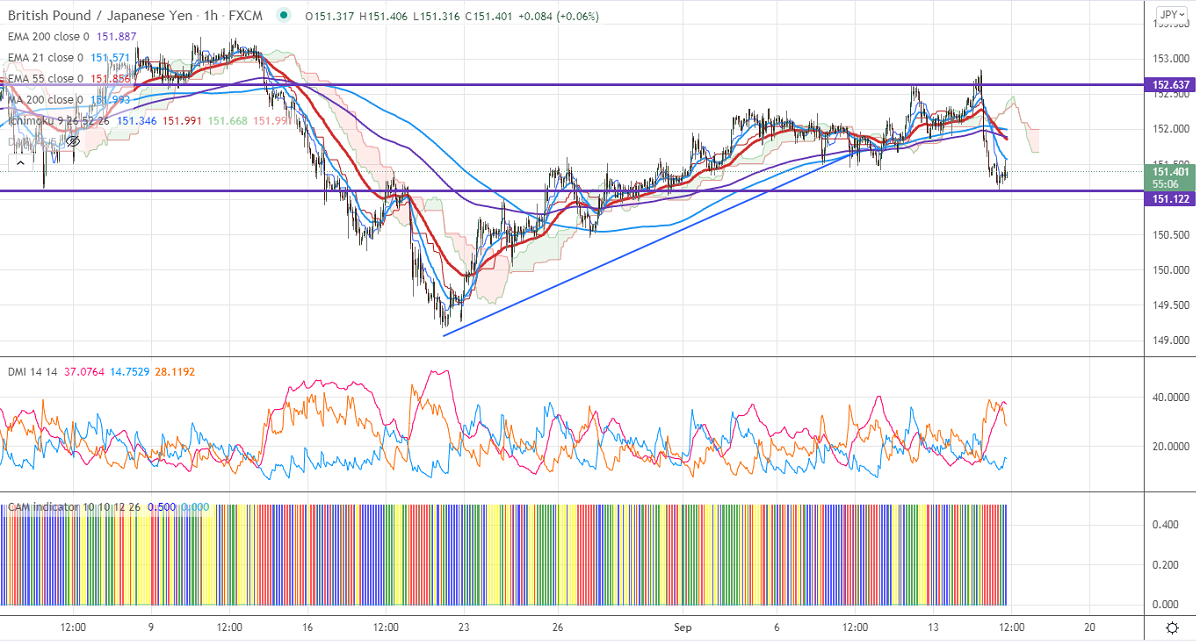Click the DMI value 37.0764

click(x=84, y=372)
